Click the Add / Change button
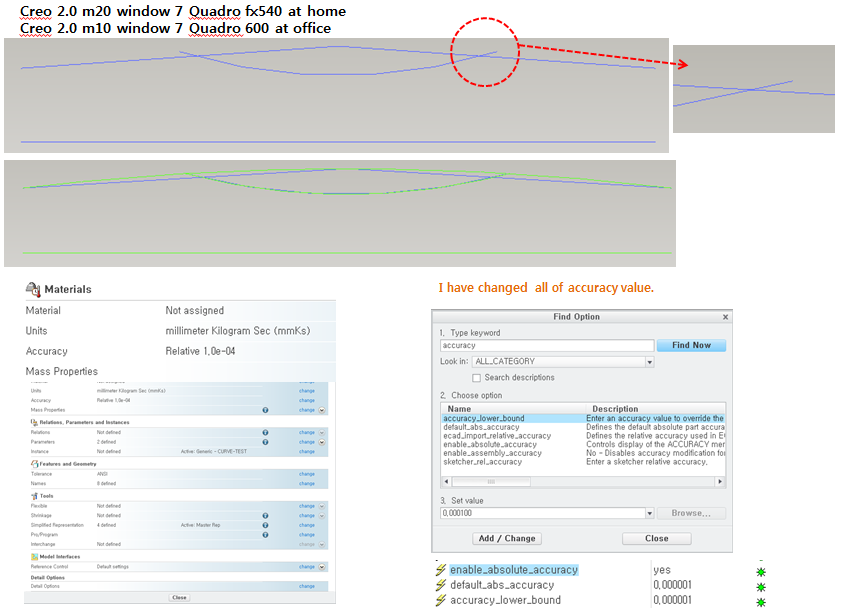841x613 pixels. [507, 538]
